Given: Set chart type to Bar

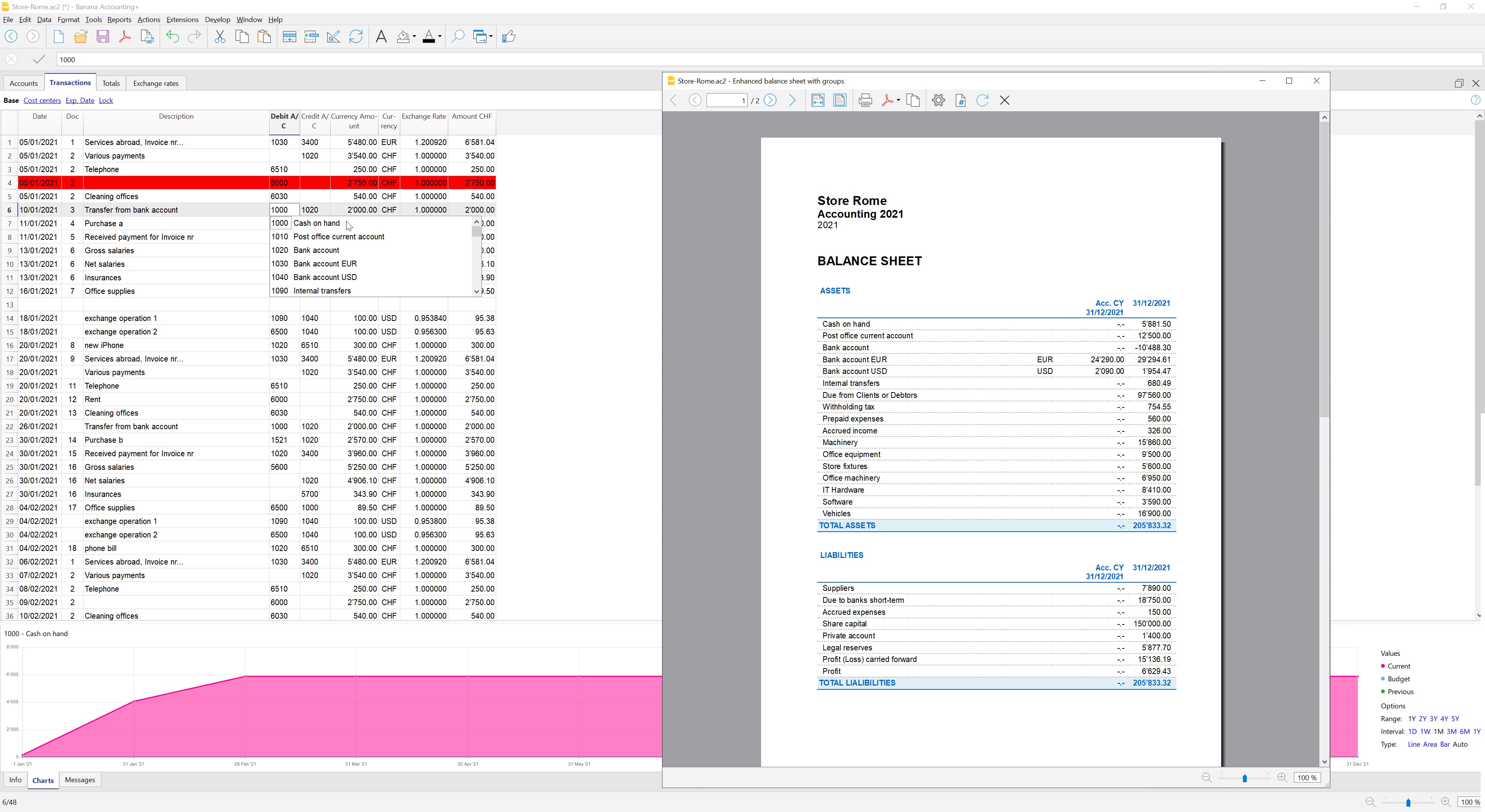Looking at the screenshot, I should (x=1445, y=744).
